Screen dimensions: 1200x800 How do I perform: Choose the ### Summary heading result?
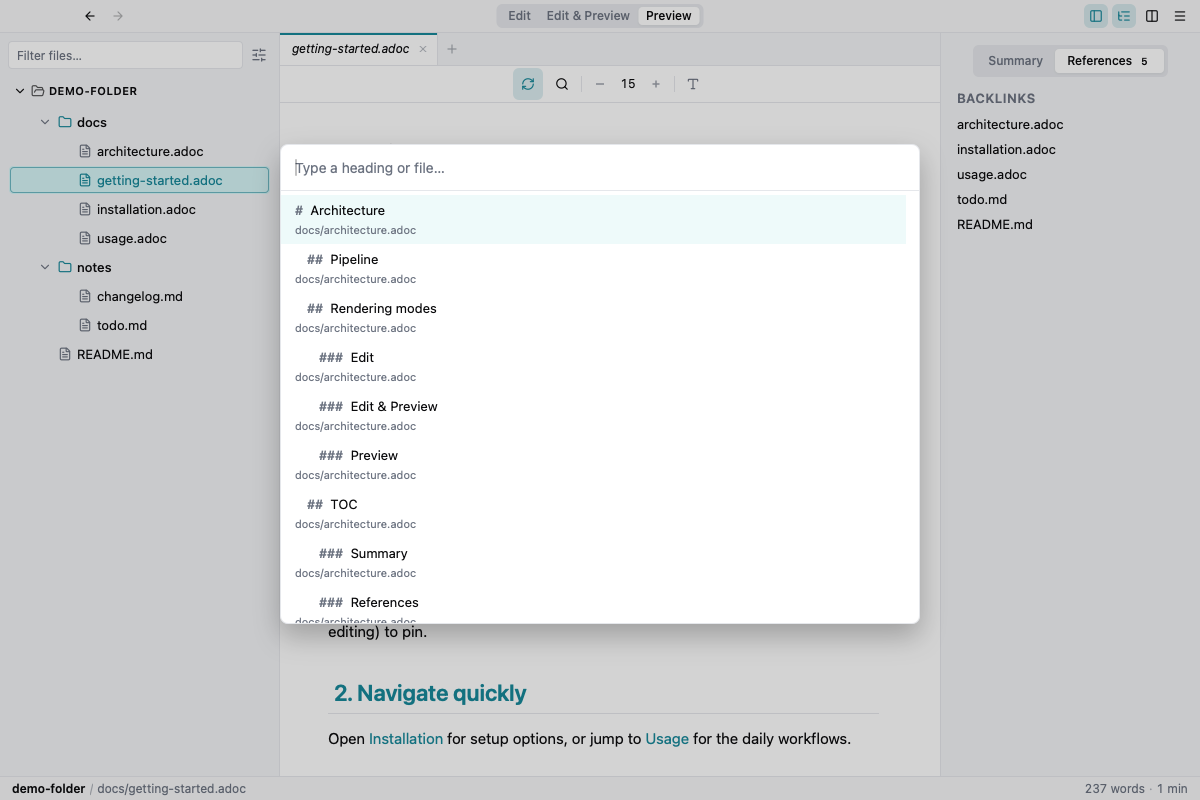pyautogui.click(x=594, y=563)
